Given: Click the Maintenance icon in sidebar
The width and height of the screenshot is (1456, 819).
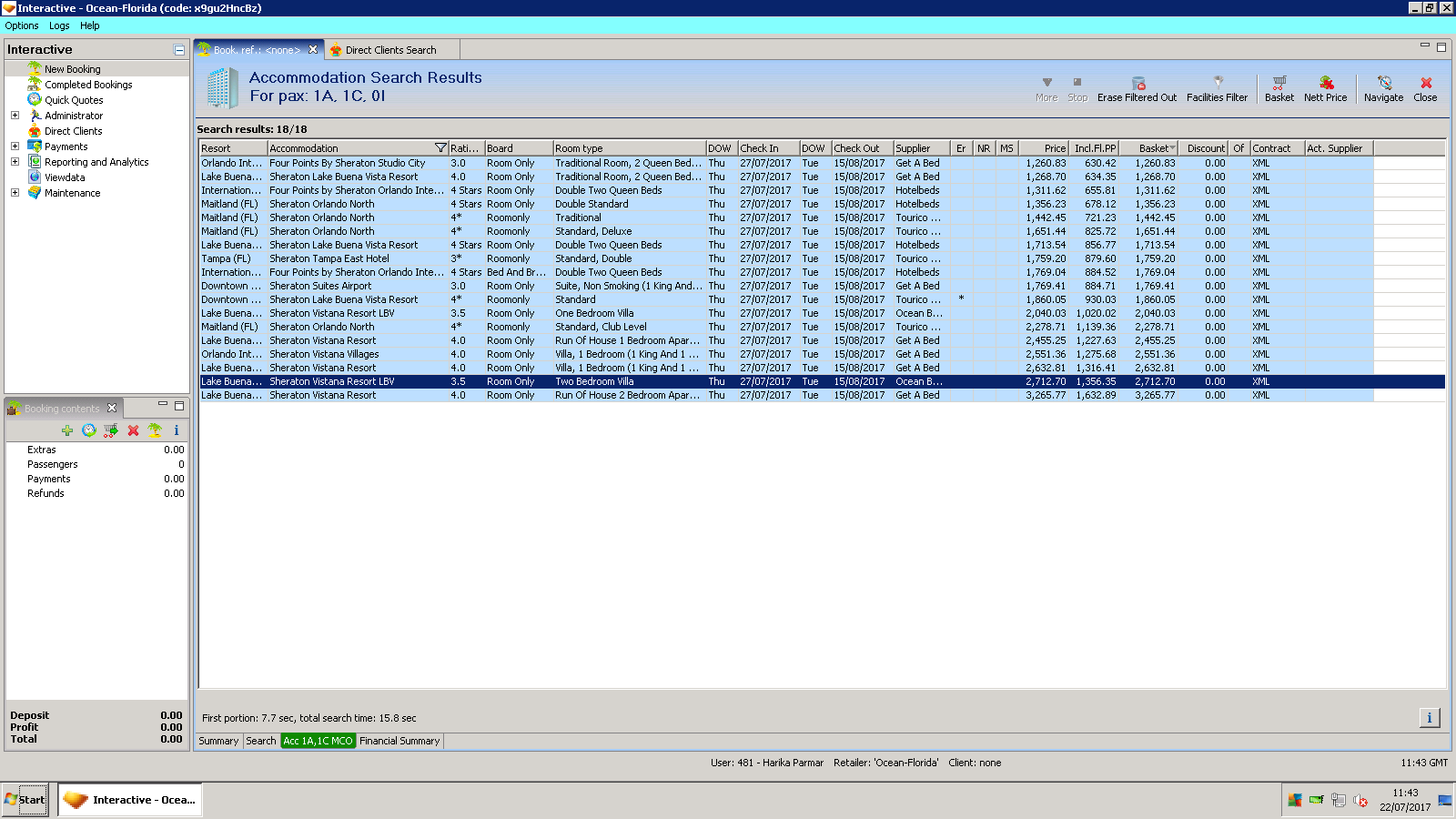Looking at the screenshot, I should (x=35, y=193).
